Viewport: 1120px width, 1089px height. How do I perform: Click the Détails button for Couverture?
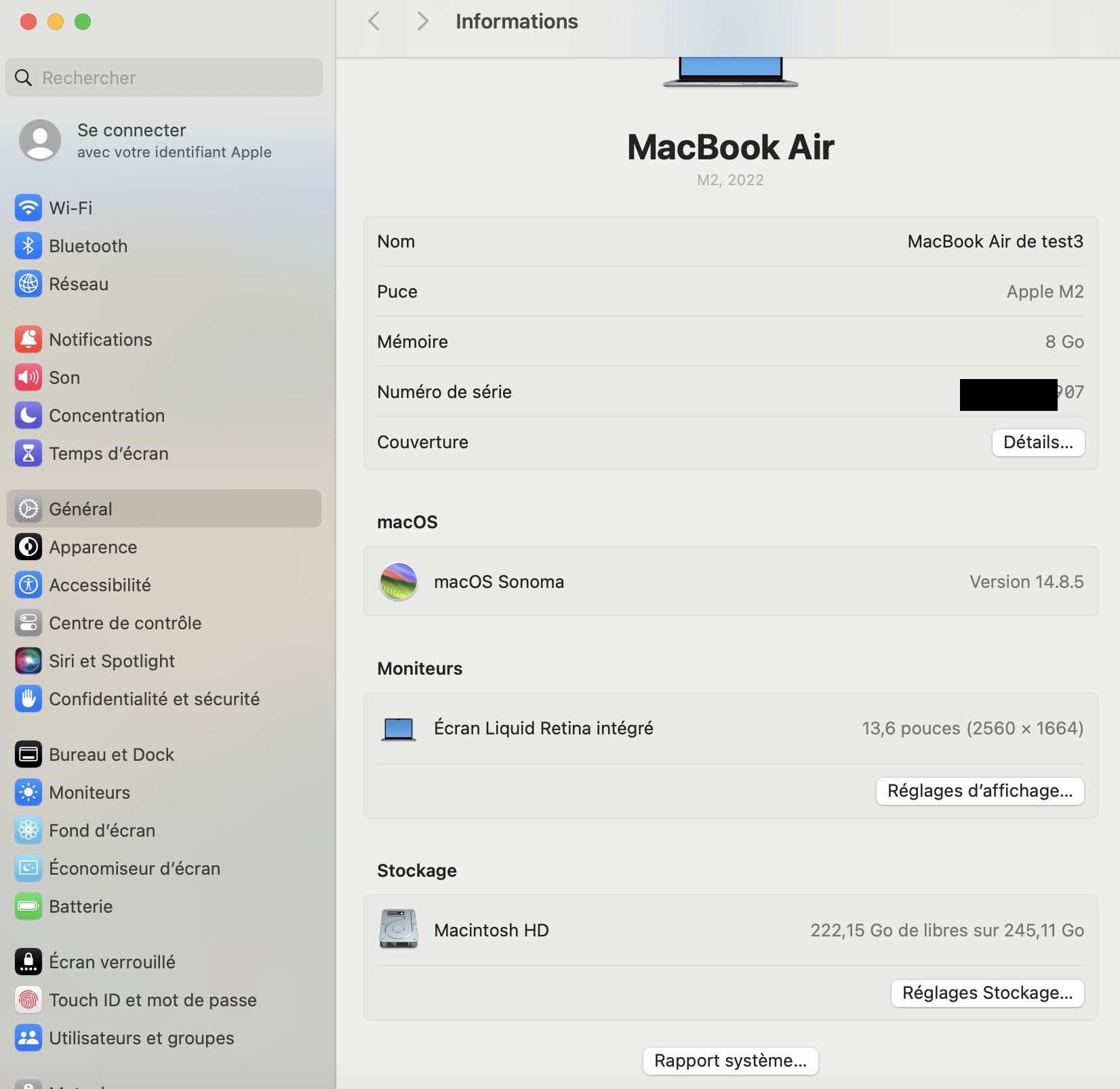(1038, 442)
